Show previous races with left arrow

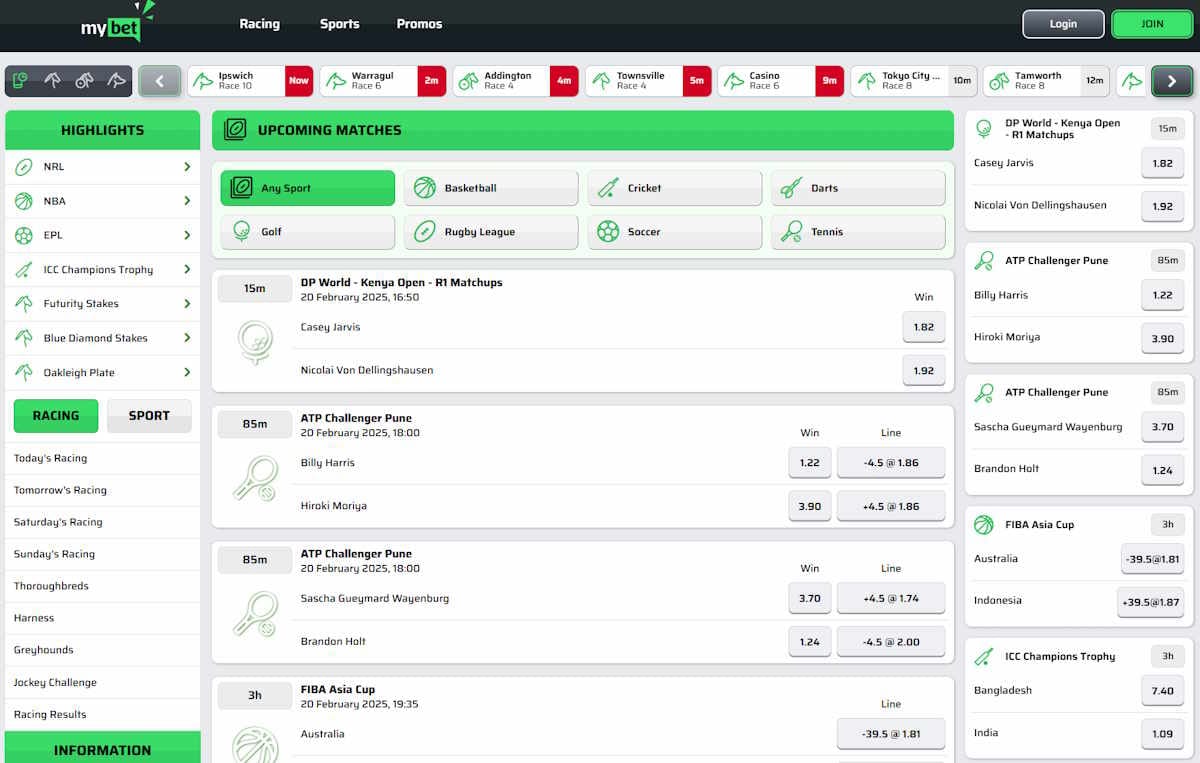(159, 81)
